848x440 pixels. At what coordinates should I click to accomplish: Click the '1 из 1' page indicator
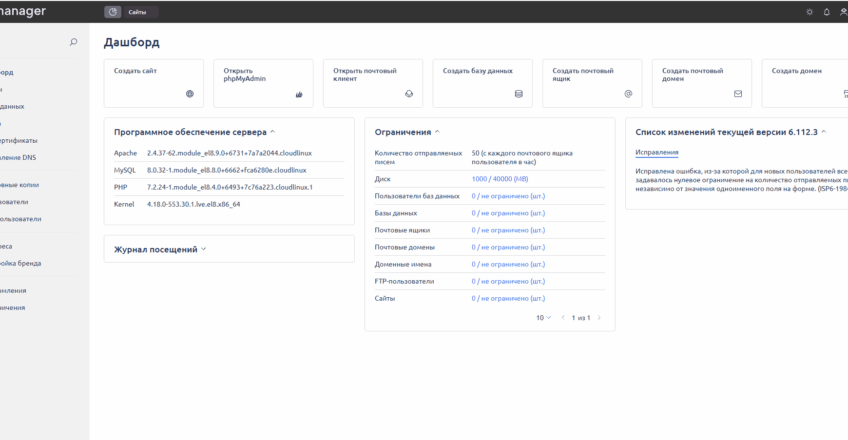(x=581, y=318)
